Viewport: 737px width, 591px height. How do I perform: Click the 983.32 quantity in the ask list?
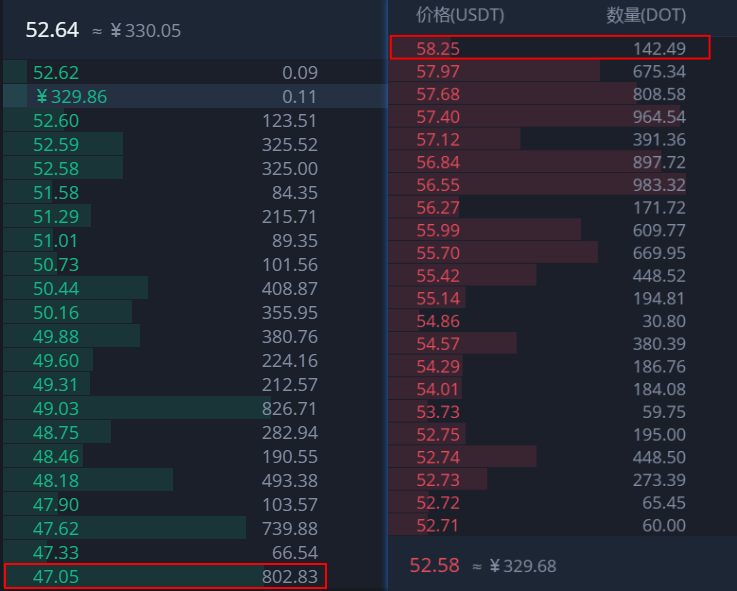(659, 185)
